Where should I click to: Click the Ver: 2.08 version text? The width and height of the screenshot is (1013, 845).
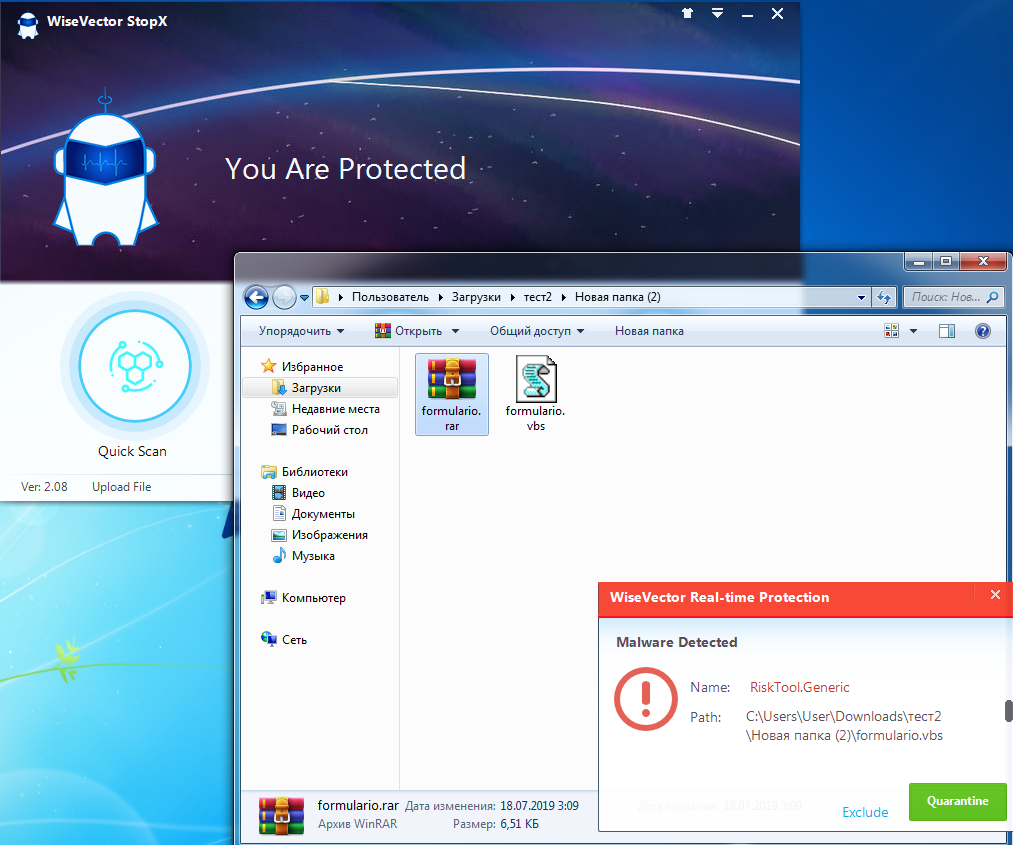[x=44, y=487]
